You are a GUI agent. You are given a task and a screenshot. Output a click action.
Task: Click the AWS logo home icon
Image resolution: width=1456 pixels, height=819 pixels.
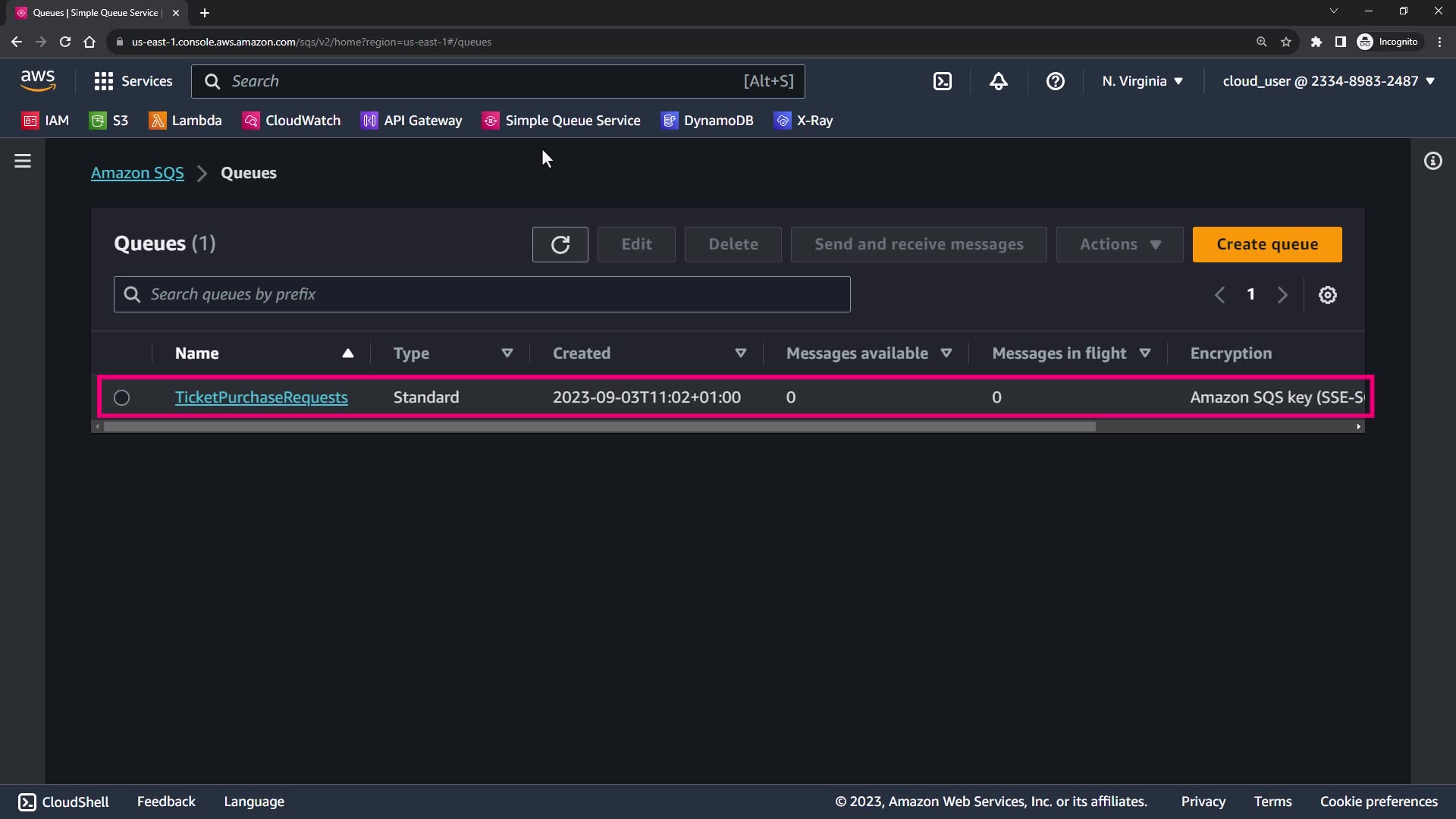pyautogui.click(x=38, y=80)
